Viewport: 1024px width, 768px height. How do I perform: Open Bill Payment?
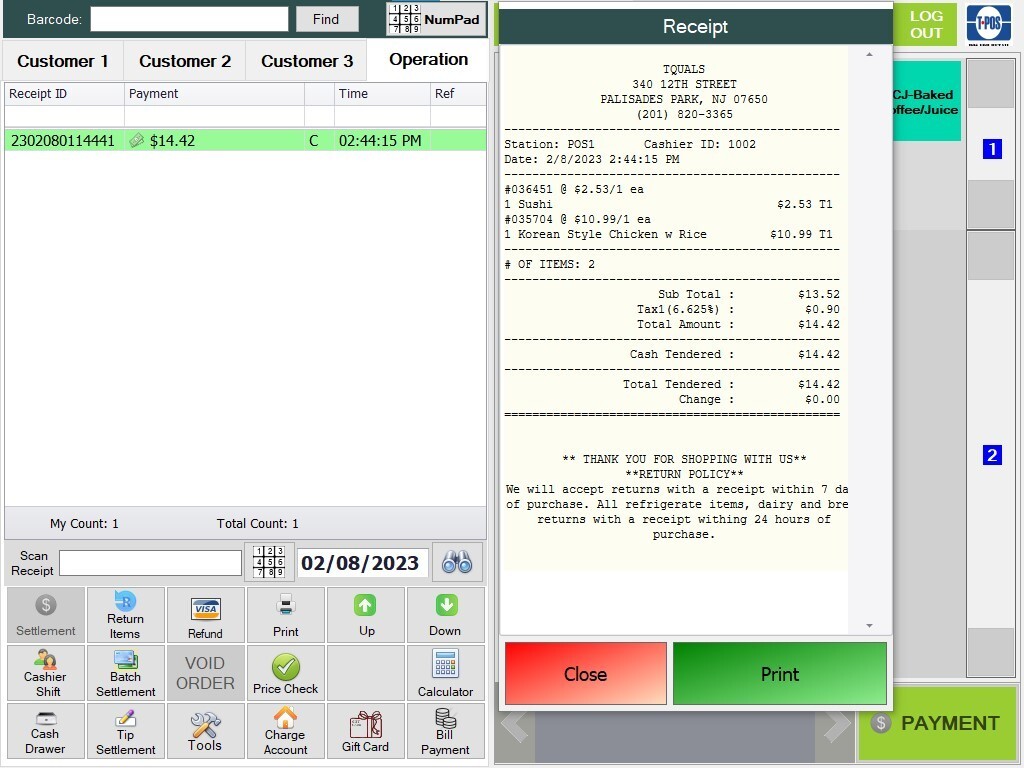pyautogui.click(x=445, y=731)
